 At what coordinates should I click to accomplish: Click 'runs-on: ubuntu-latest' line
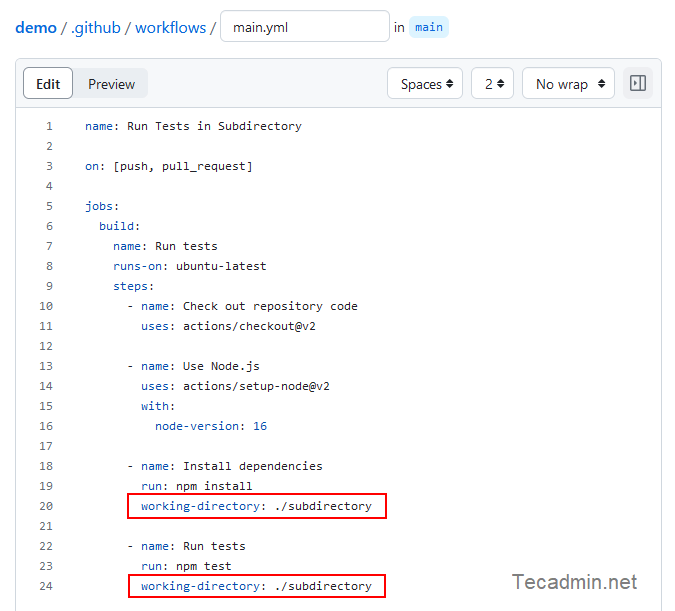pyautogui.click(x=190, y=266)
